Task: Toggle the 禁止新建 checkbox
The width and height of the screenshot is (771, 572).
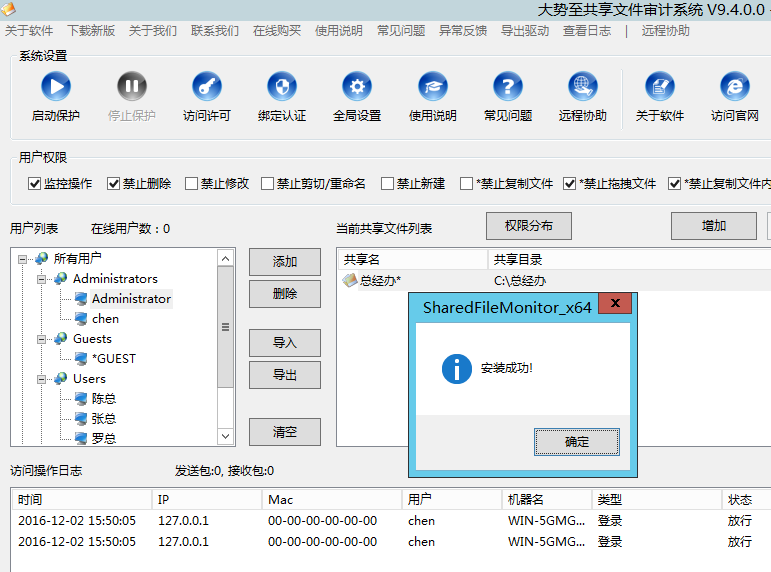Action: 388,184
